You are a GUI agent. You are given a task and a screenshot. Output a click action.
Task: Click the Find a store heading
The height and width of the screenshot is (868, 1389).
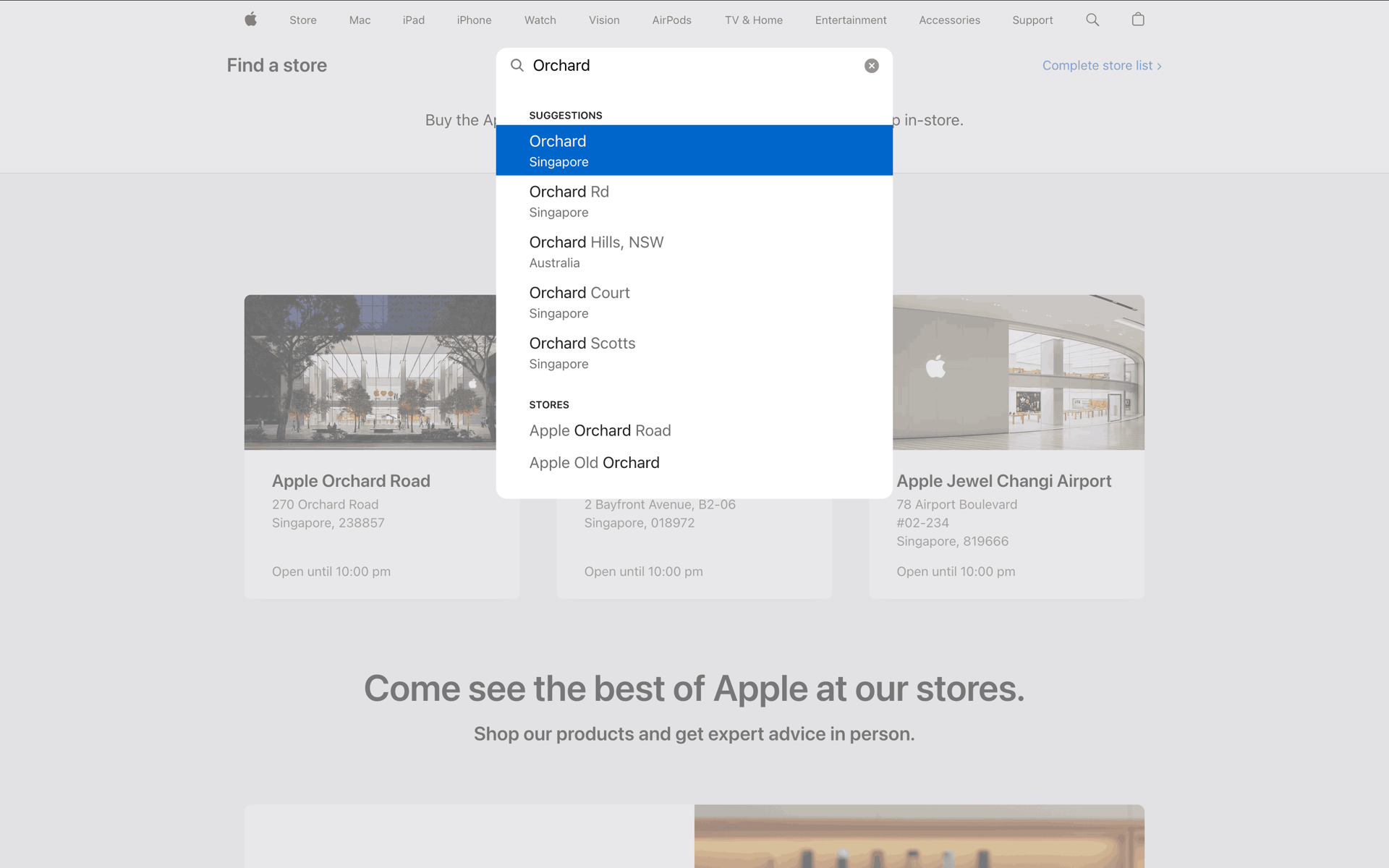coord(276,65)
